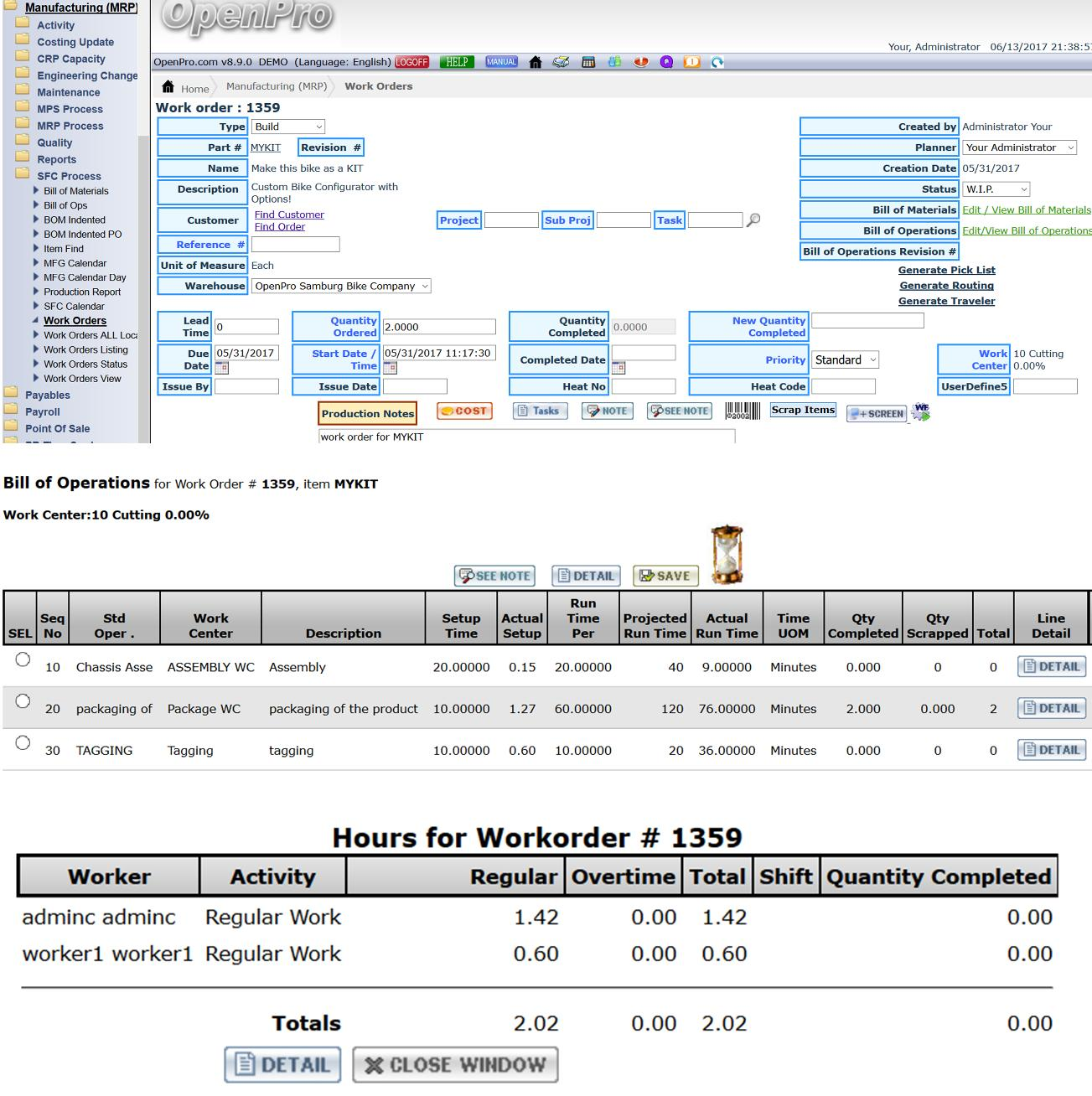The image size is (1092, 1096).
Task: Open the Payables folder in the sidebar
Action: [47, 395]
